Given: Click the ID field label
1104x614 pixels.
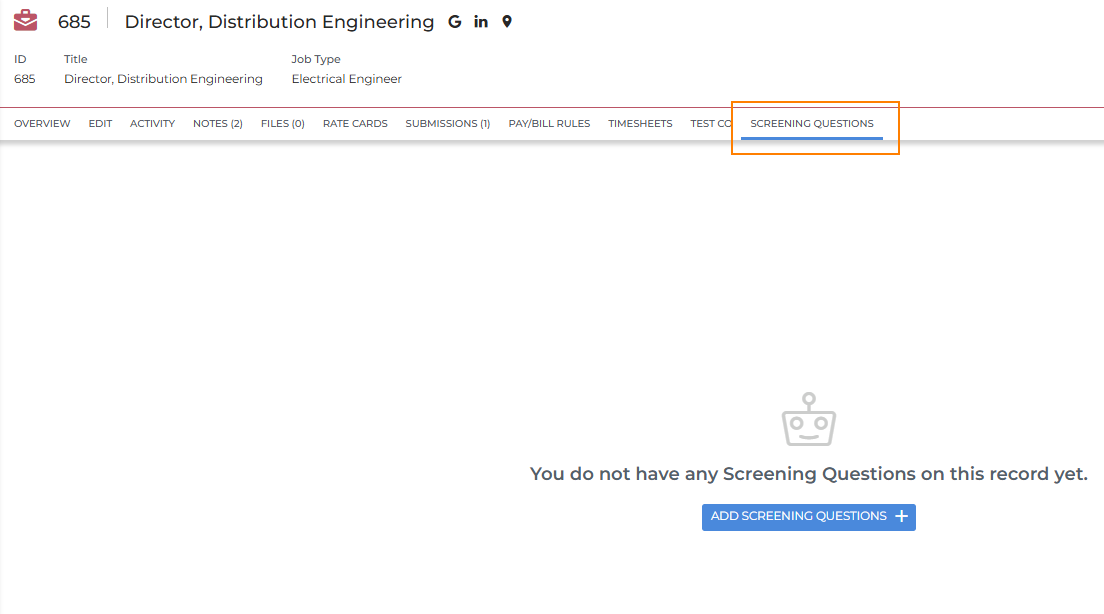Looking at the screenshot, I should [20, 59].
